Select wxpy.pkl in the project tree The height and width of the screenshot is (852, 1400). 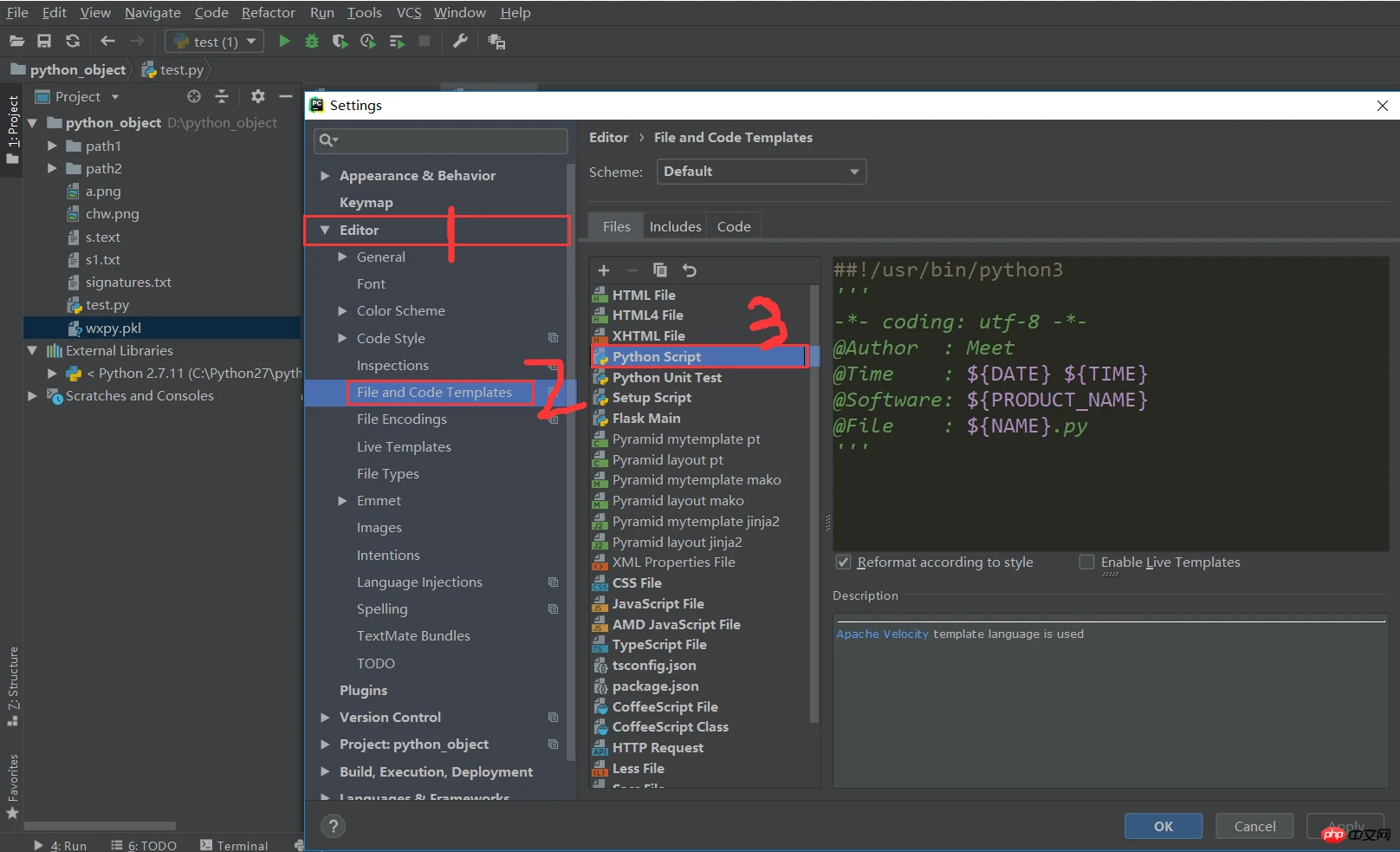[x=113, y=328]
